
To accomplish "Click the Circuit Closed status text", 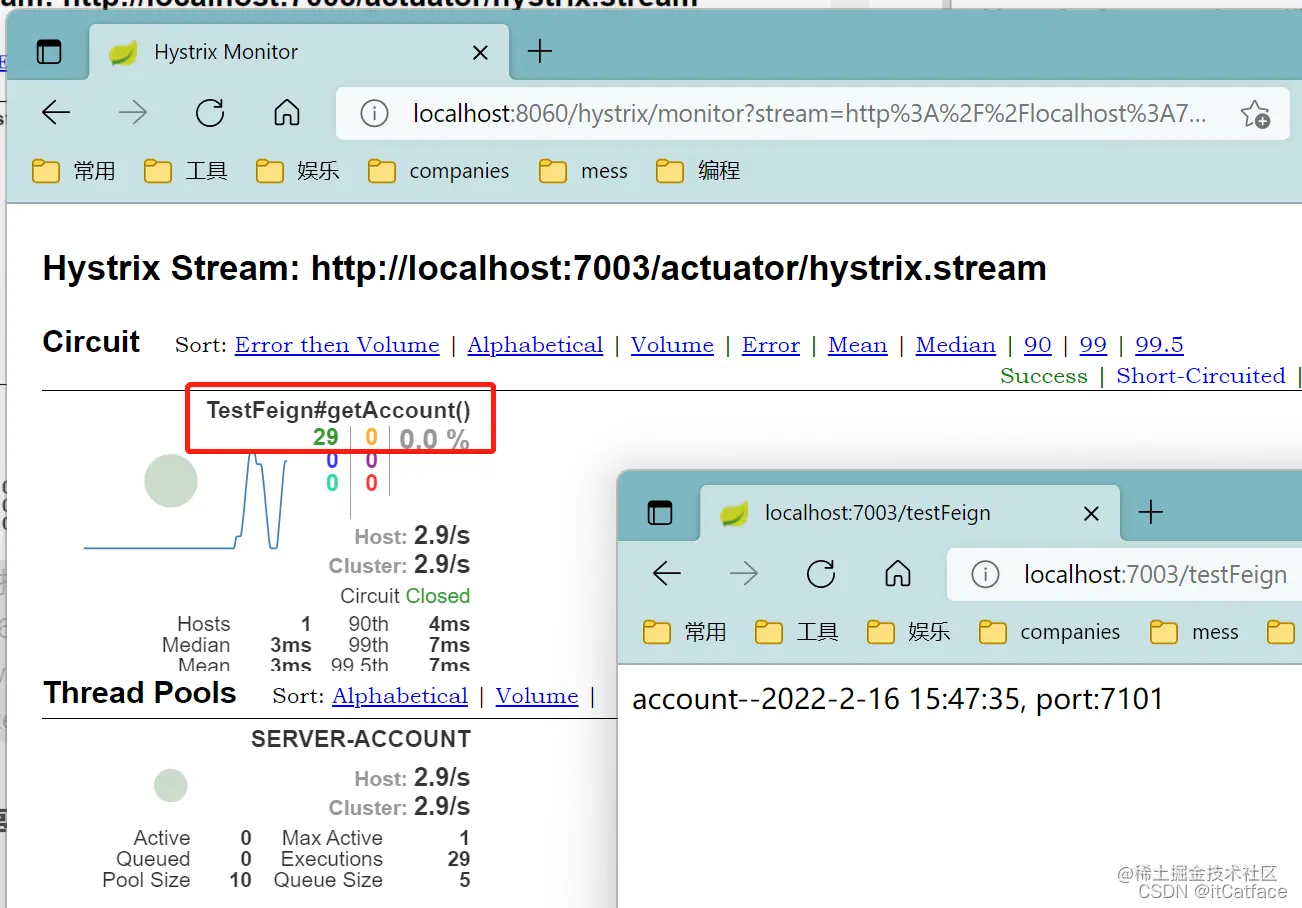I will [x=405, y=596].
